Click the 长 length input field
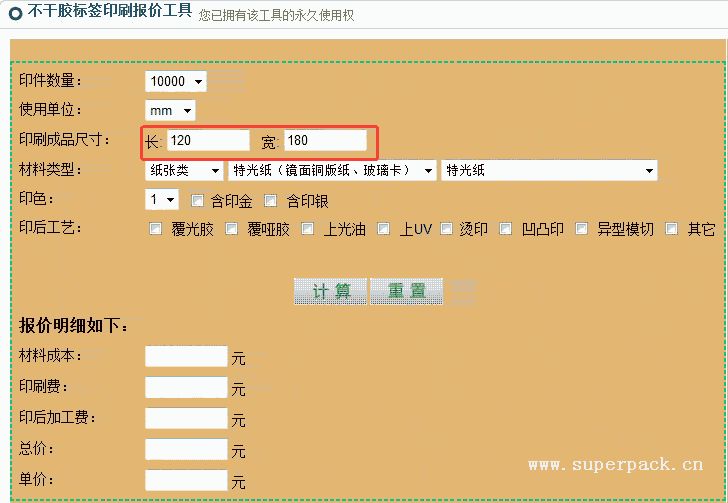Screen dimensions: 728x503 [208, 141]
